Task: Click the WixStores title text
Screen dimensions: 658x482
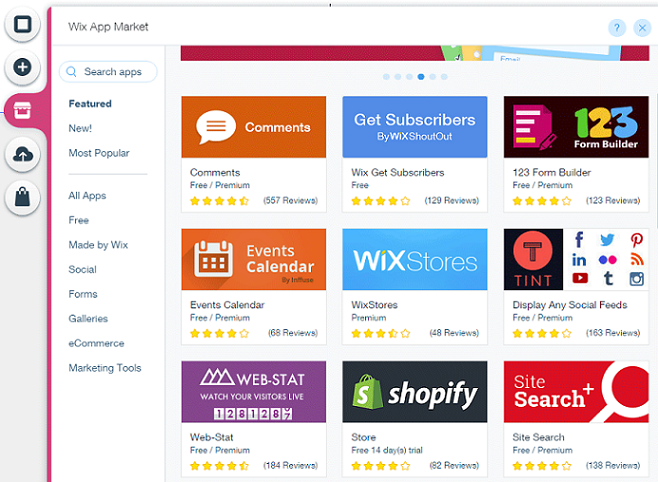Action: tap(374, 305)
